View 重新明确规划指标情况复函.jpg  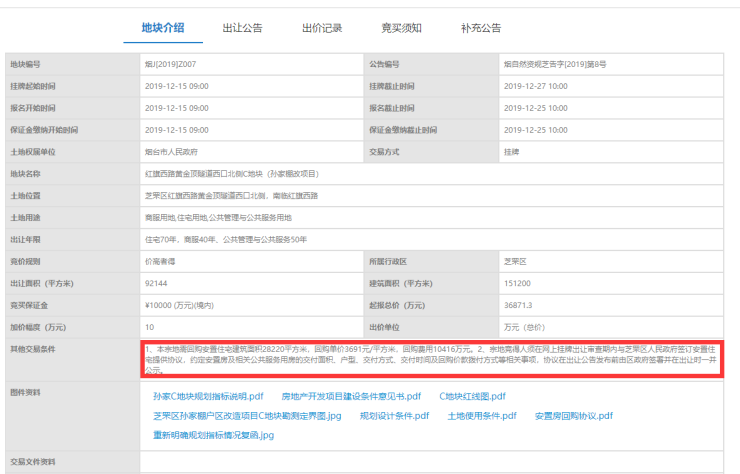[213, 435]
